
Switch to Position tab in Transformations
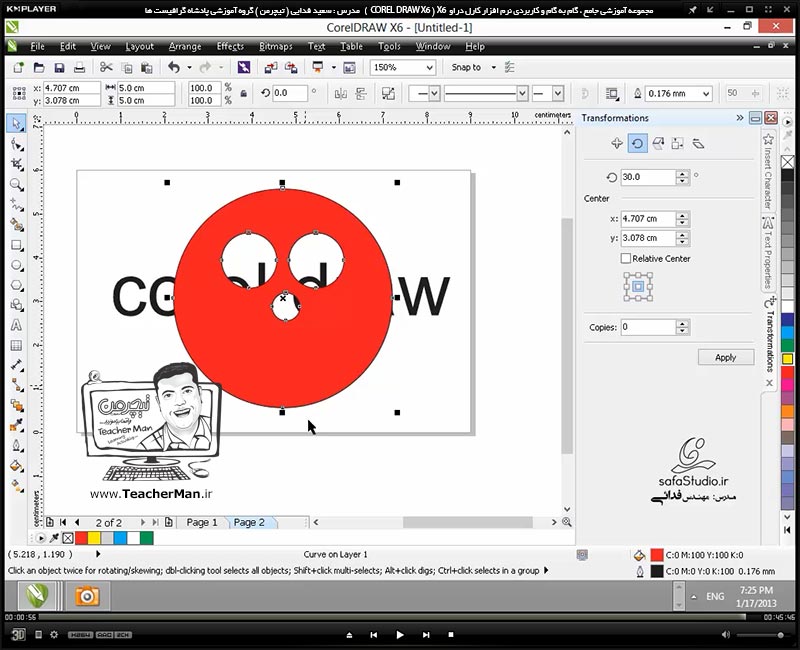click(617, 143)
